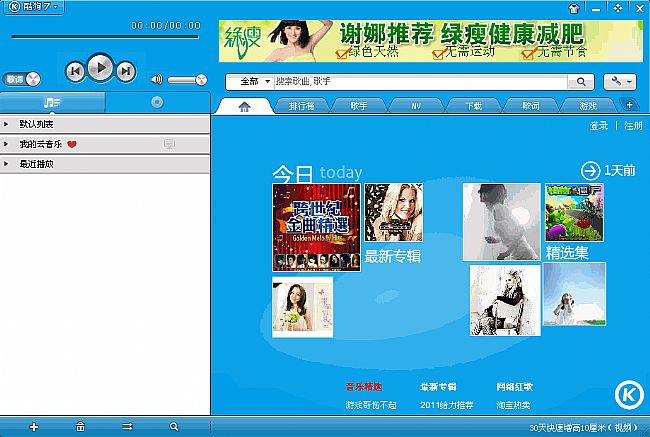Mute sound via the speaker icon
The image size is (650, 437).
tap(157, 79)
